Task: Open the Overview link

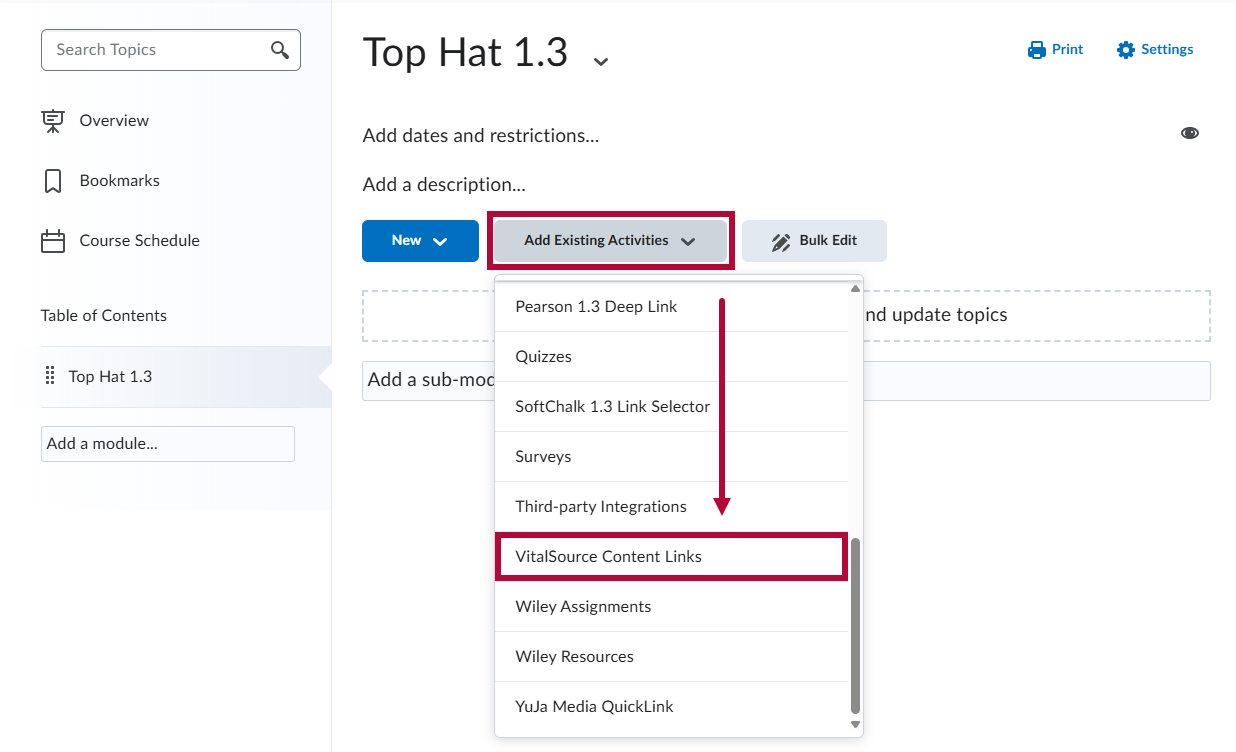Action: point(114,121)
